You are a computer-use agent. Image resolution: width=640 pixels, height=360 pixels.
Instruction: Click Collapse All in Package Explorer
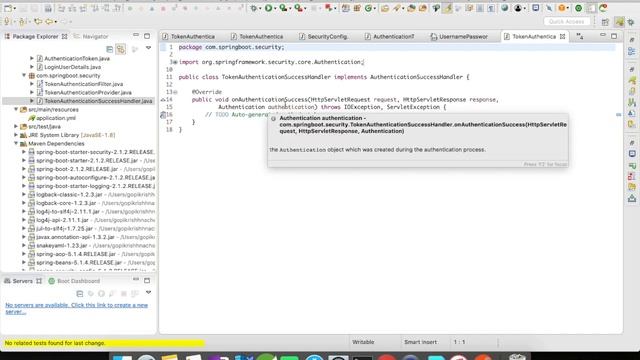[x=109, y=49]
